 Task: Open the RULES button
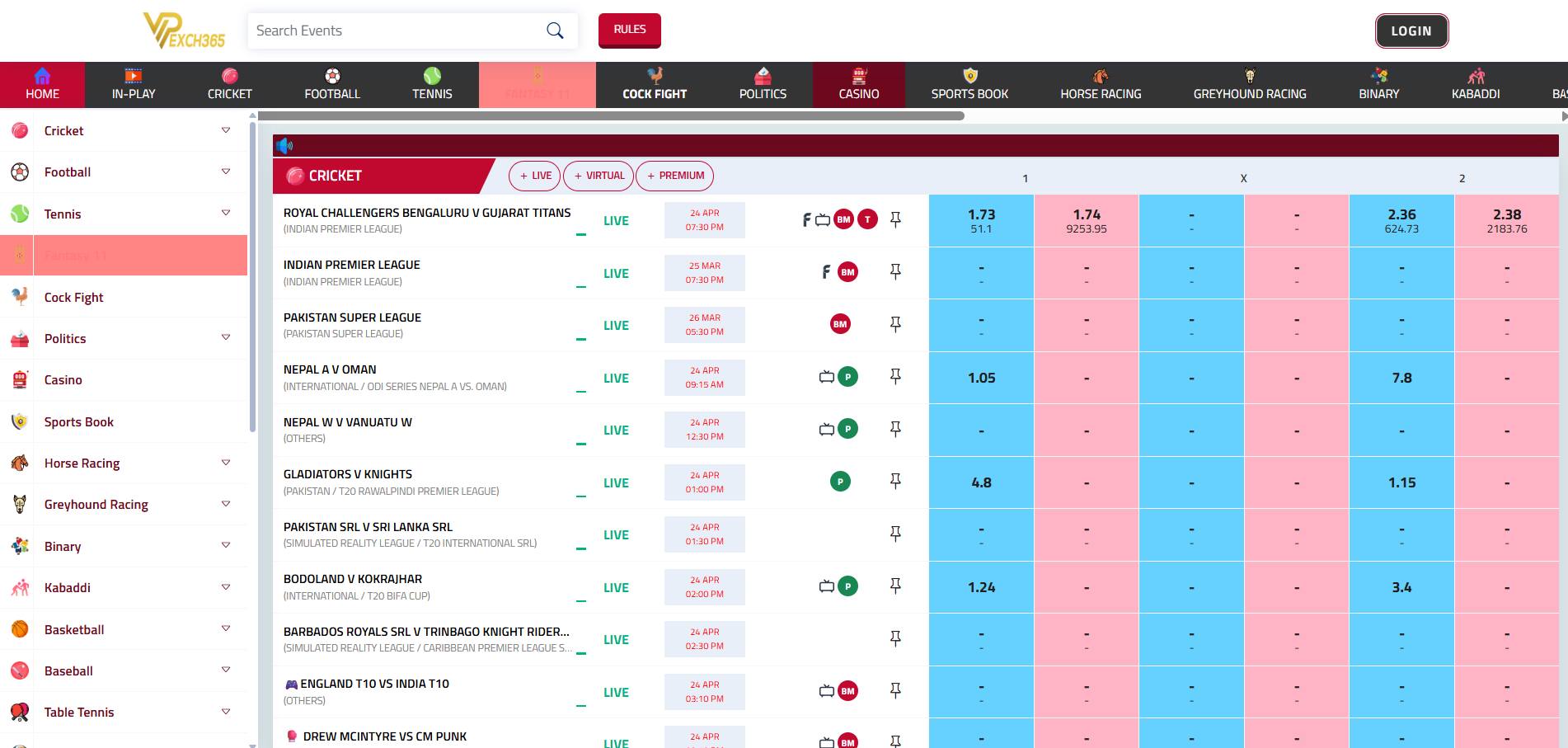click(630, 30)
